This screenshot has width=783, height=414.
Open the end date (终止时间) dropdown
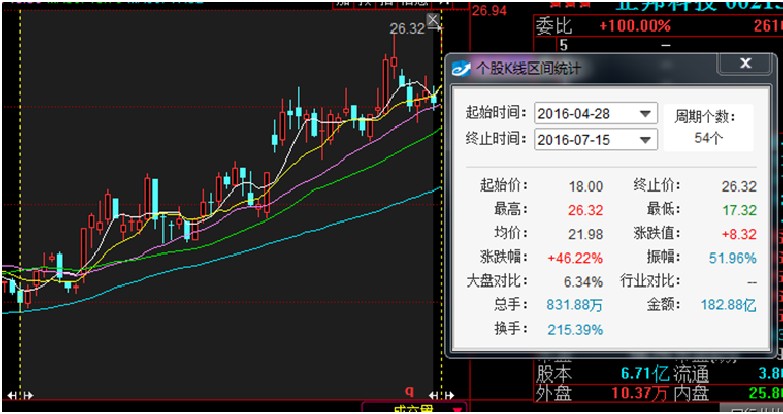click(645, 140)
